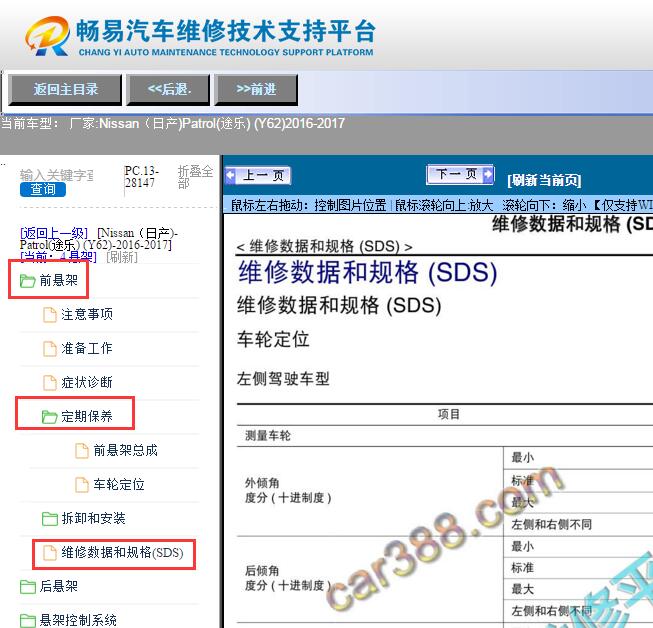Select the 前悬架 tree label
Screen dimensions: 653x628
[x=59, y=280]
